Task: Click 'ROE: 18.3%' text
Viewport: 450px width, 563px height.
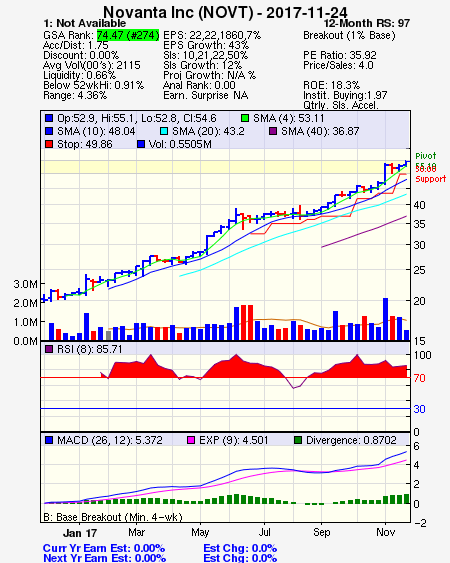Action: (331, 85)
